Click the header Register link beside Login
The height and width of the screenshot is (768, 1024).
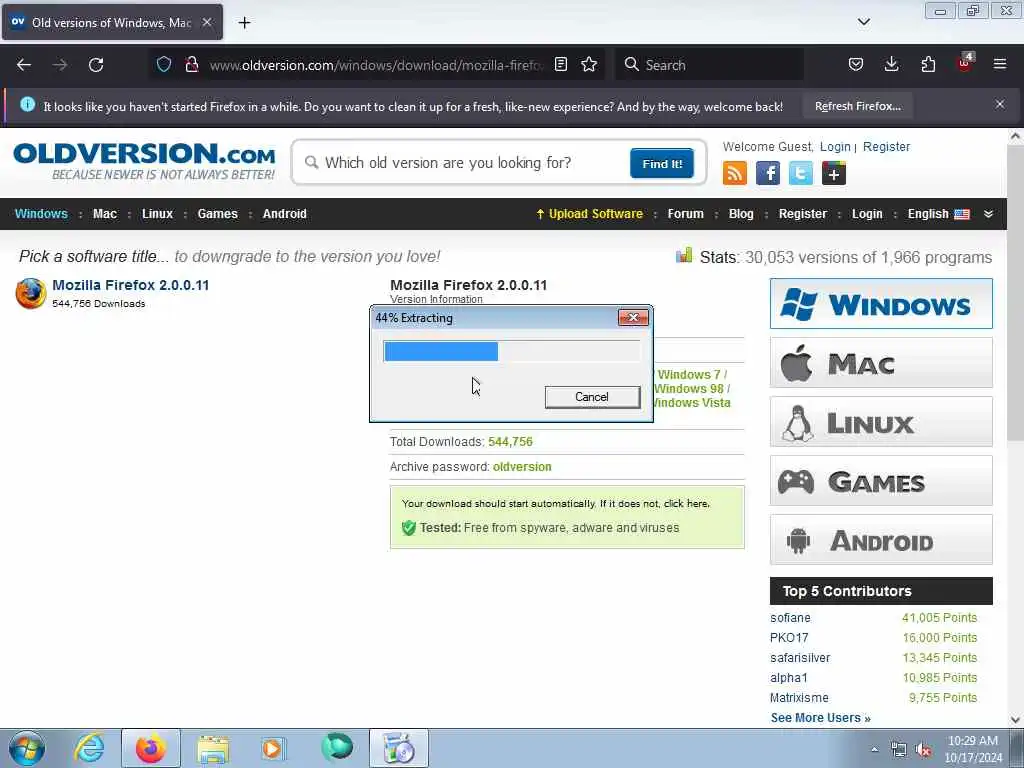(x=886, y=146)
